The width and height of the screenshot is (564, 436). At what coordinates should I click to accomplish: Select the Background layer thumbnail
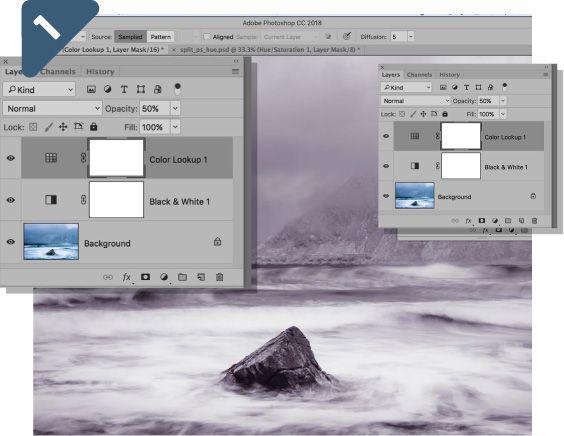pyautogui.click(x=51, y=241)
